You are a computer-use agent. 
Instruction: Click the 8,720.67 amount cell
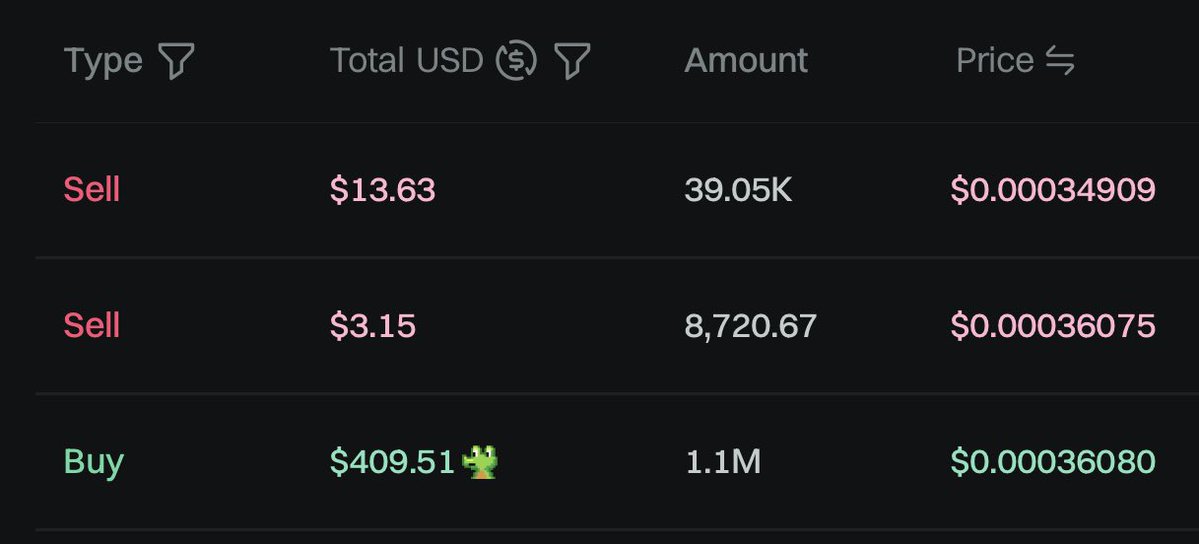point(750,326)
